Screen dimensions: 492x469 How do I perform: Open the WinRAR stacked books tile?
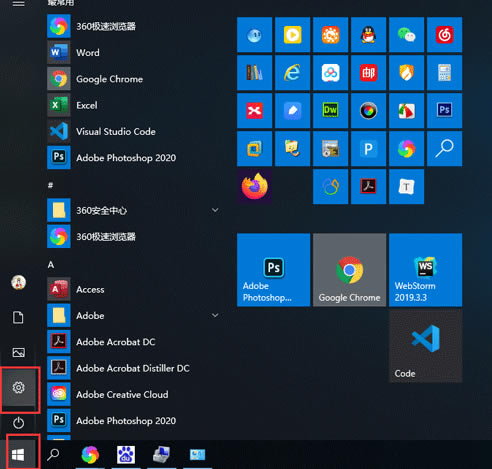254,73
